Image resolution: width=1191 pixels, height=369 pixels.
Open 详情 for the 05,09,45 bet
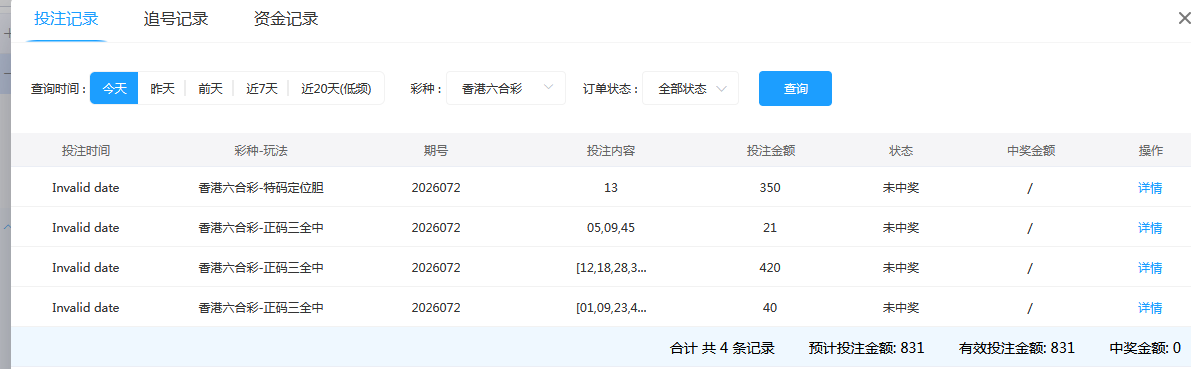pyautogui.click(x=1150, y=228)
